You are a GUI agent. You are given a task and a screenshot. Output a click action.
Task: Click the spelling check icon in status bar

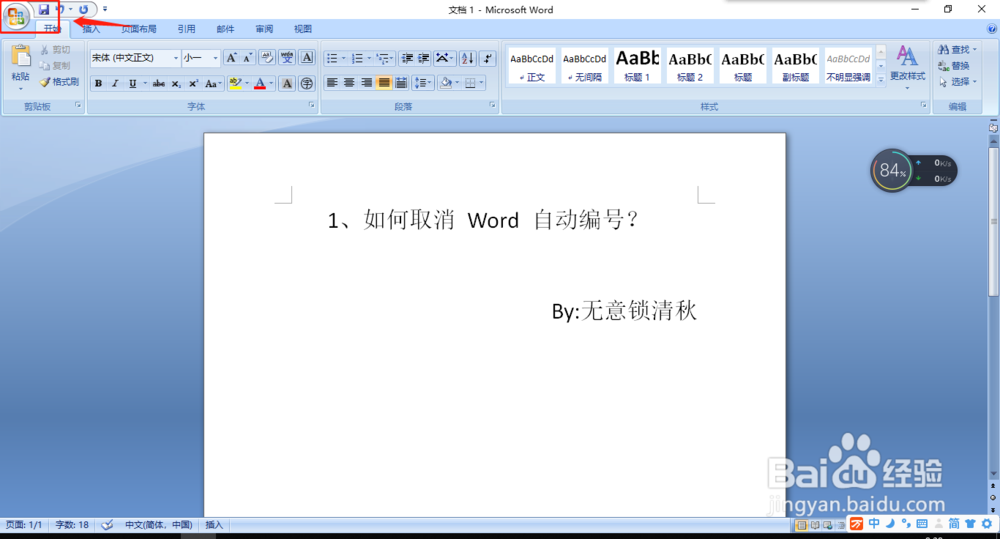pyautogui.click(x=107, y=525)
